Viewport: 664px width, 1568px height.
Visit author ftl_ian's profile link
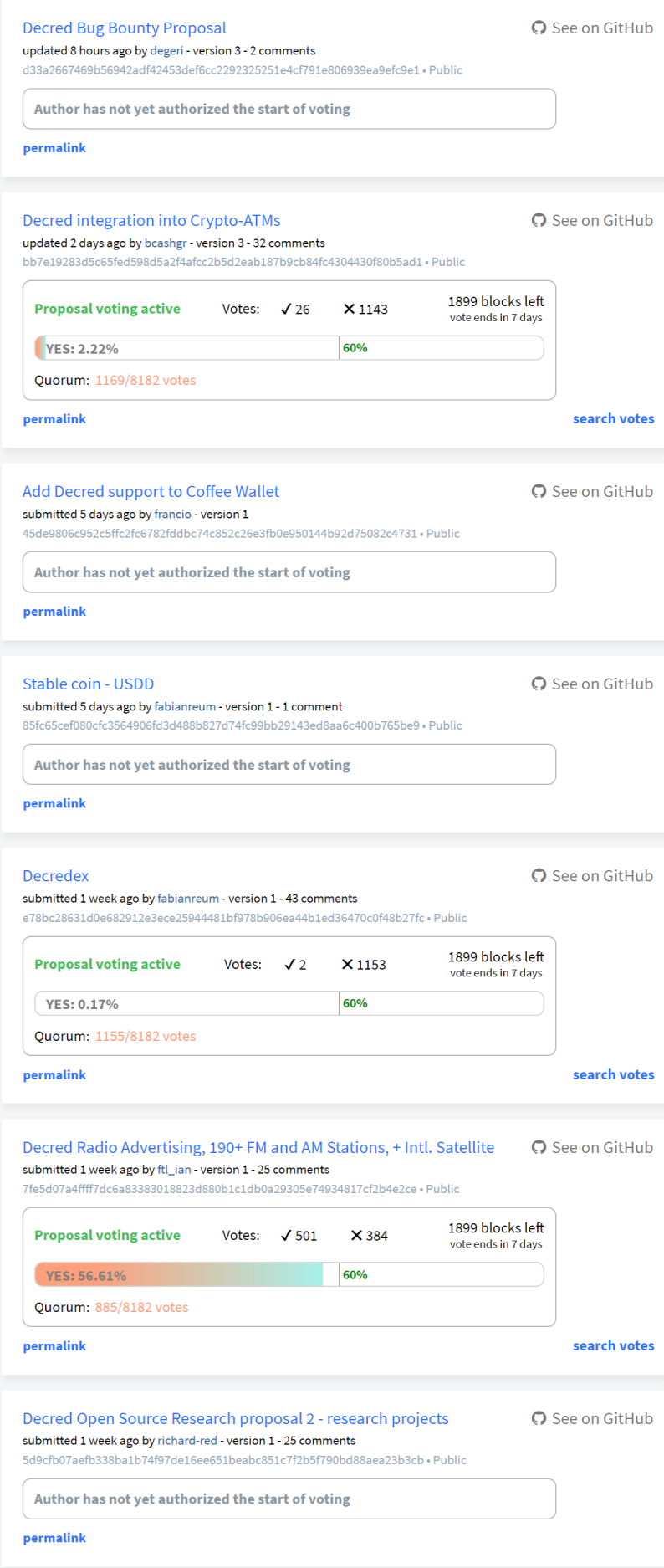coord(174,1169)
